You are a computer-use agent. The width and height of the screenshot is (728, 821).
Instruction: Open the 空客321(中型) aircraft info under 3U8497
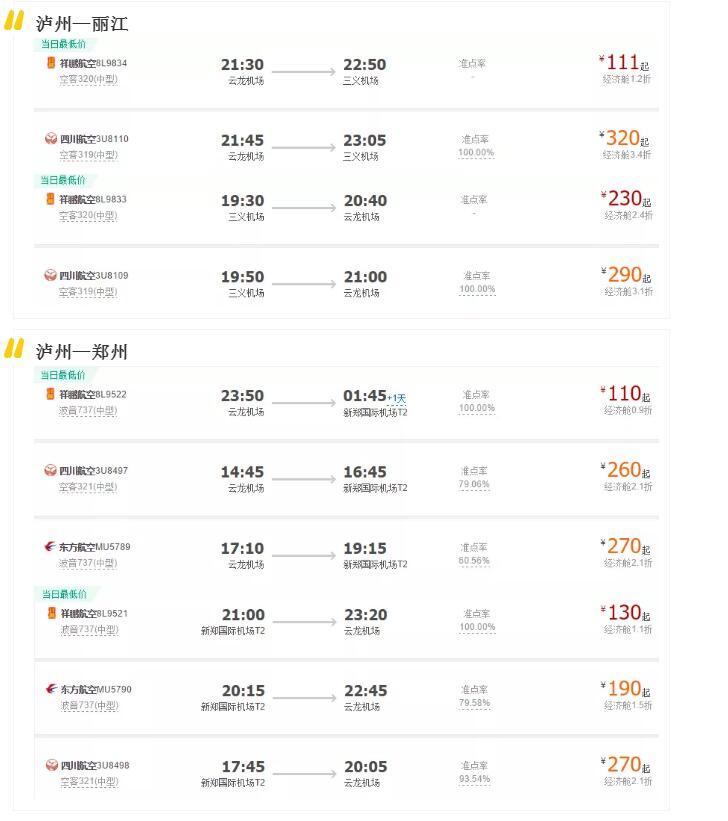(88, 487)
